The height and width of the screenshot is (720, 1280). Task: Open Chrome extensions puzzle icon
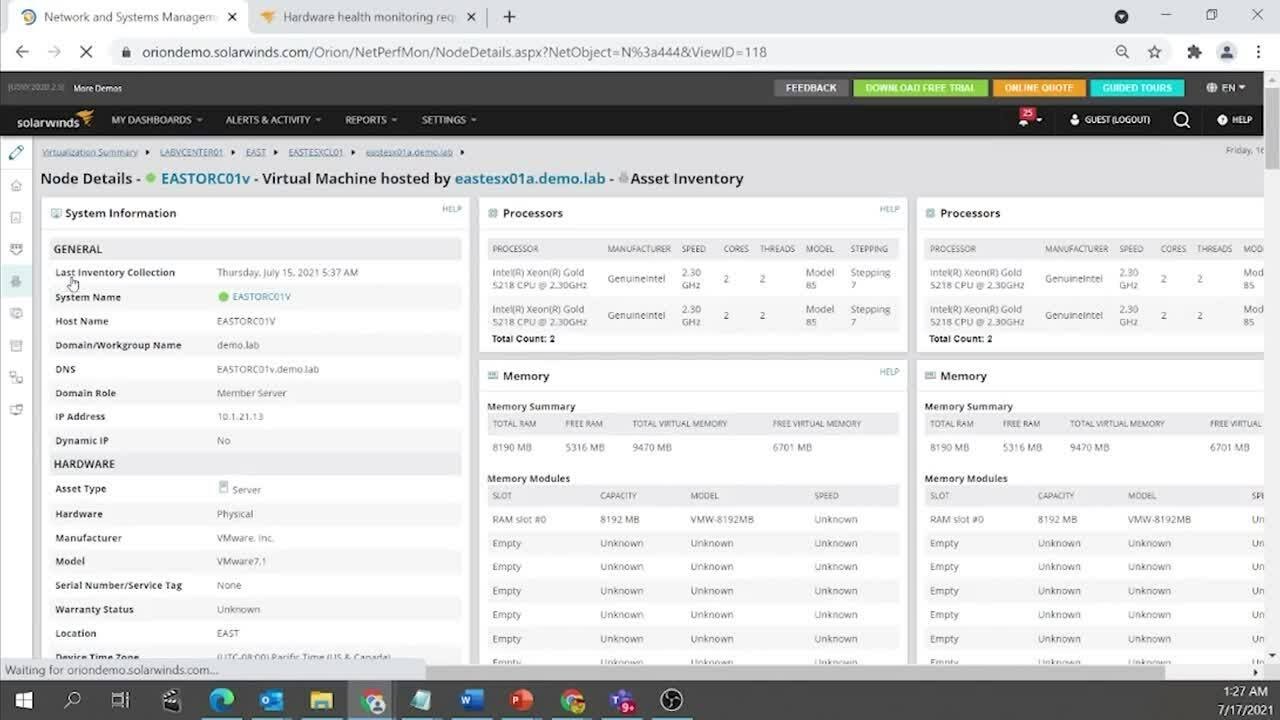[x=1194, y=52]
